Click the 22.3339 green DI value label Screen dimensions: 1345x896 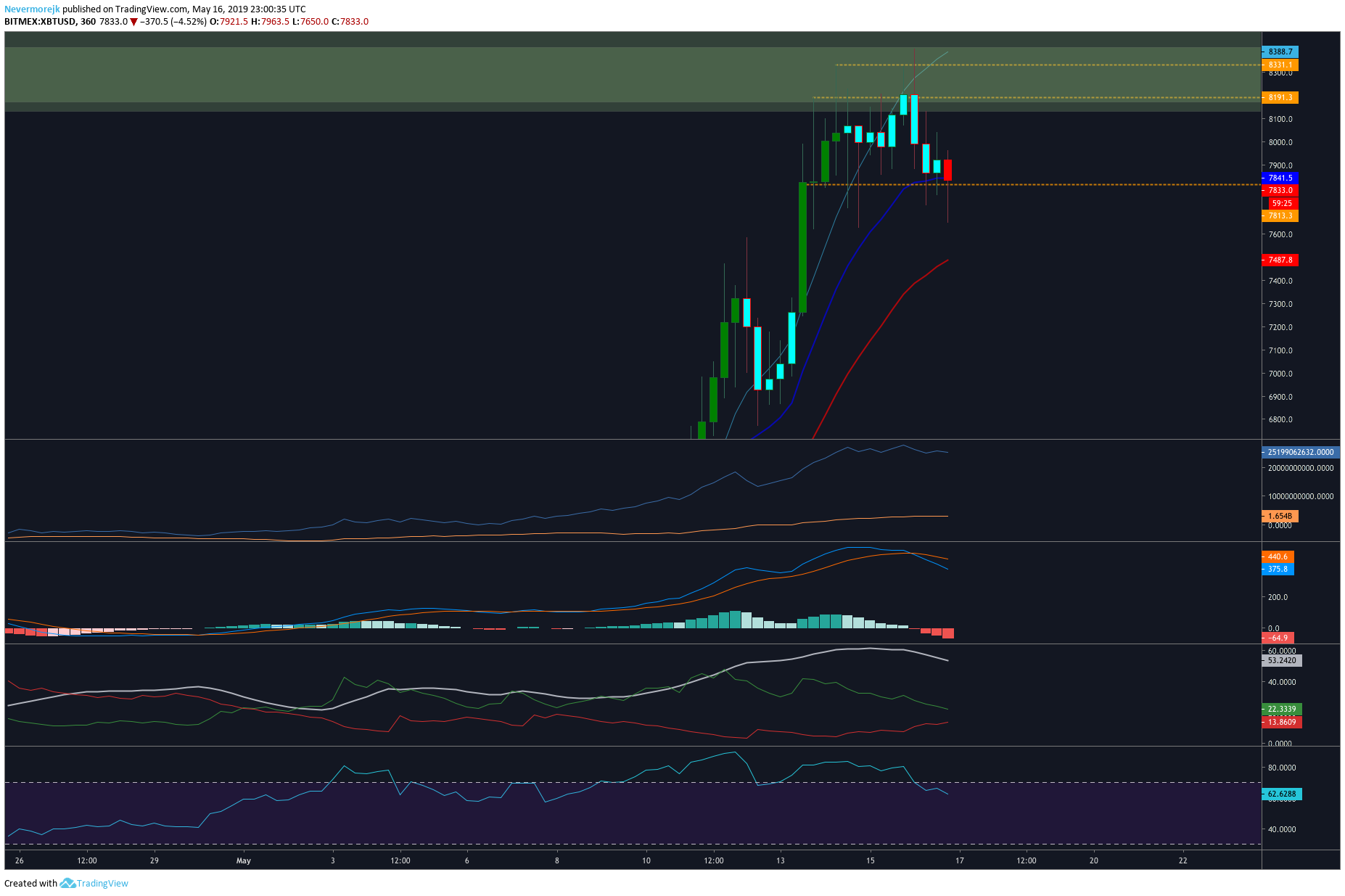pos(1283,710)
